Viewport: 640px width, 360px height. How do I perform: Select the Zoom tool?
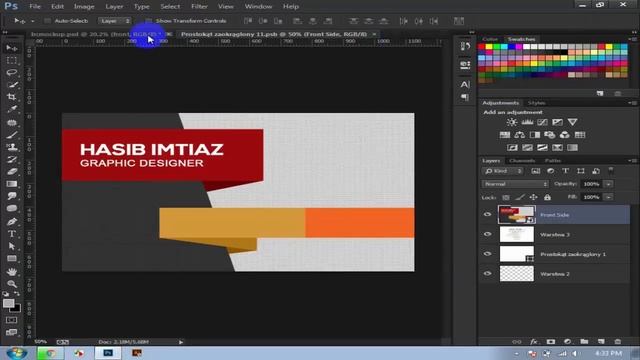12,284
